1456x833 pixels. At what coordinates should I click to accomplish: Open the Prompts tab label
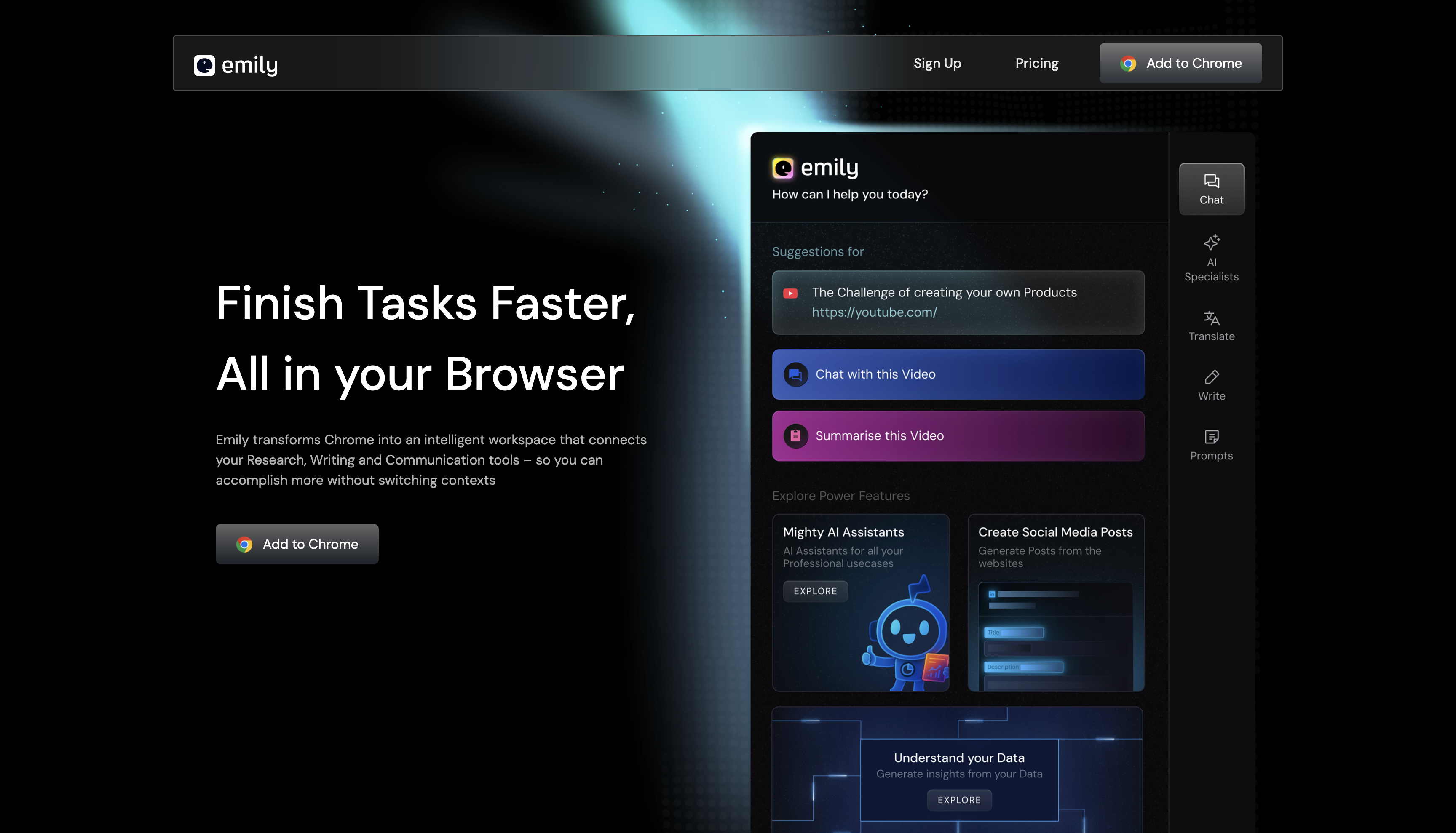pyautogui.click(x=1212, y=456)
